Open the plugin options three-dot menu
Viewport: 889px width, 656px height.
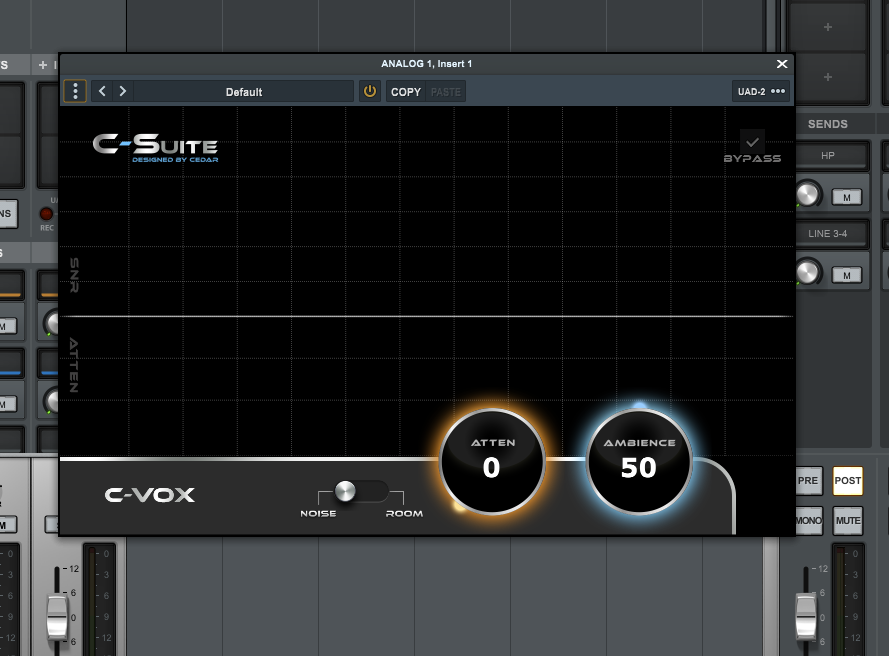tap(75, 91)
